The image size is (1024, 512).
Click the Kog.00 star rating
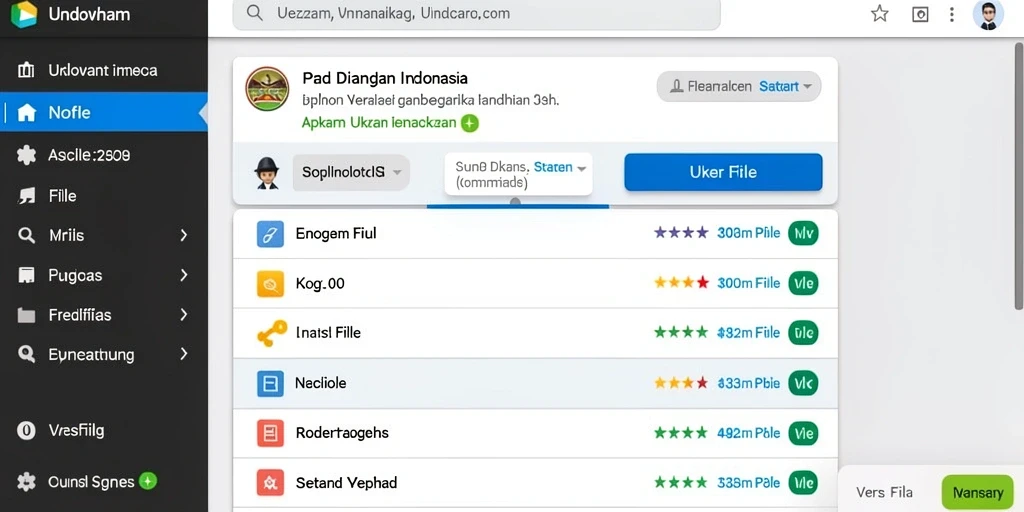click(681, 283)
